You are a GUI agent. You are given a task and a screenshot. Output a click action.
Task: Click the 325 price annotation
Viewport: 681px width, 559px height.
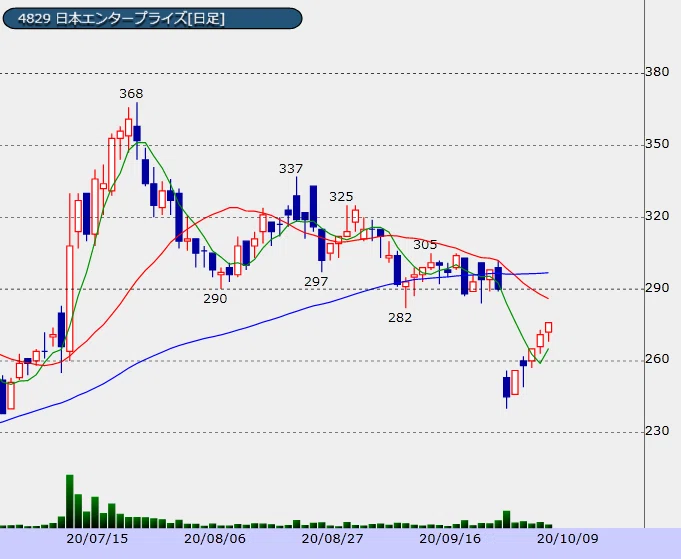click(341, 197)
